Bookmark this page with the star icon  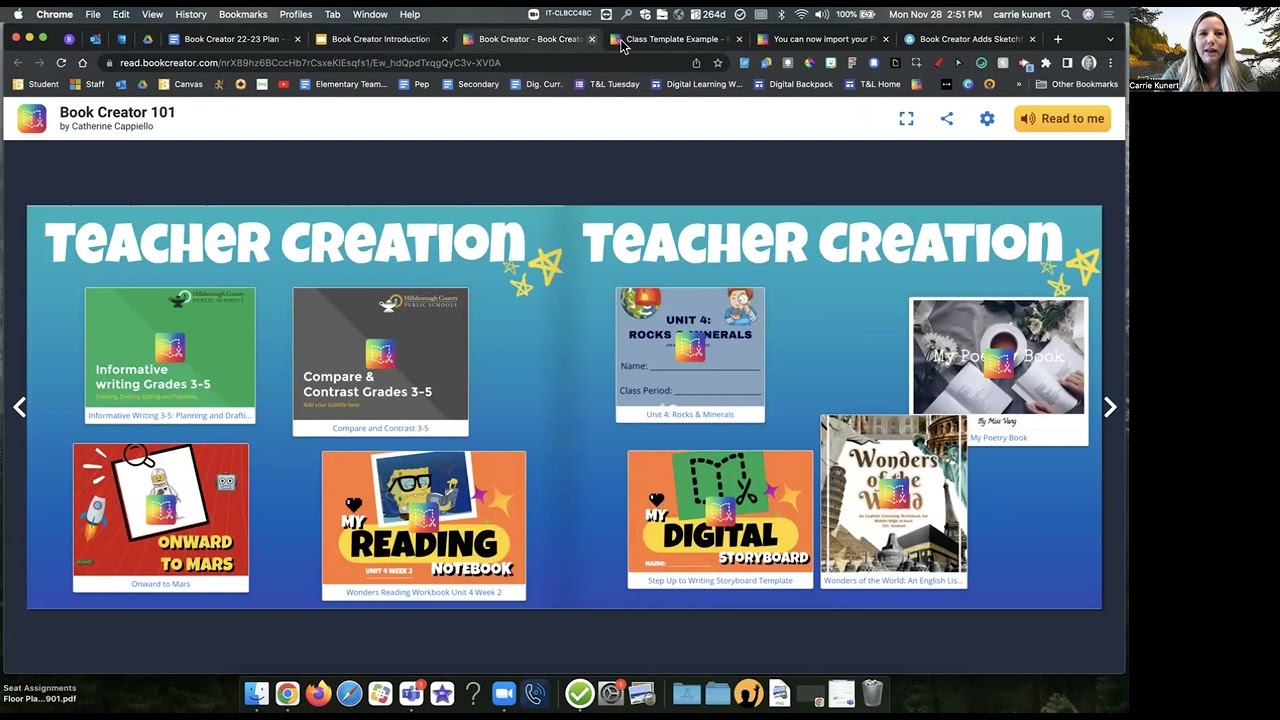717,62
